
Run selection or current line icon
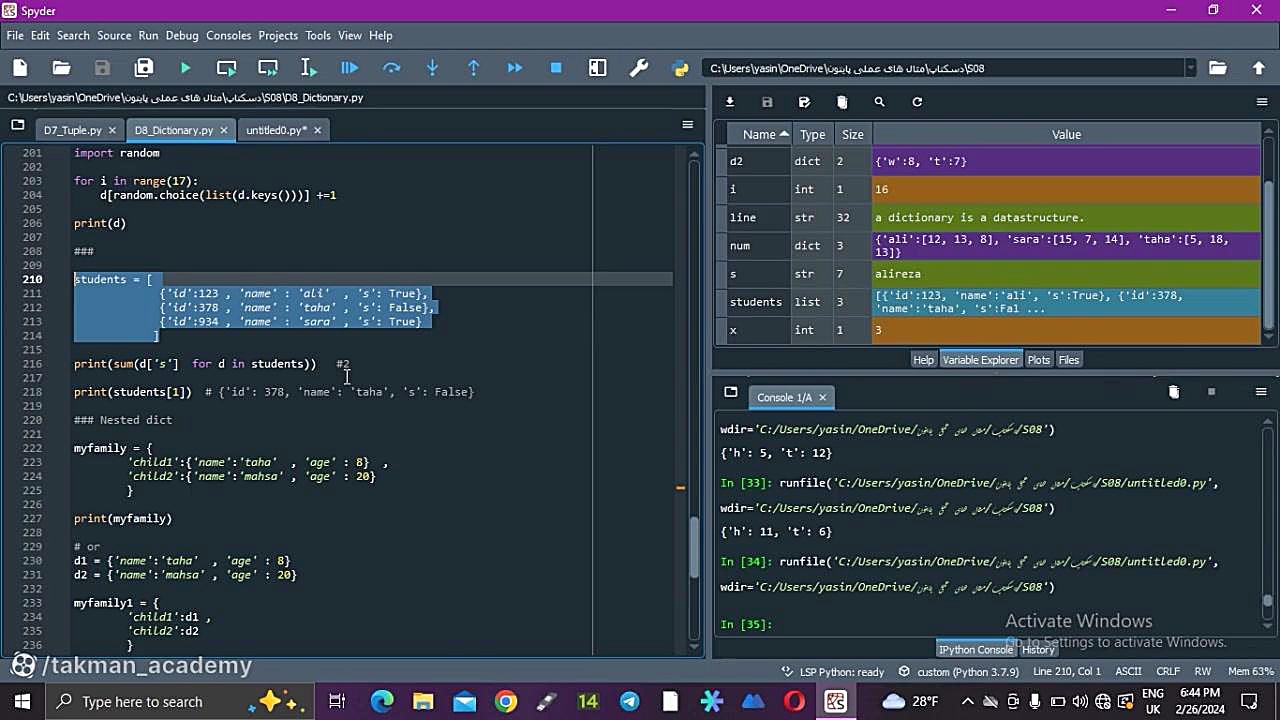tap(308, 68)
